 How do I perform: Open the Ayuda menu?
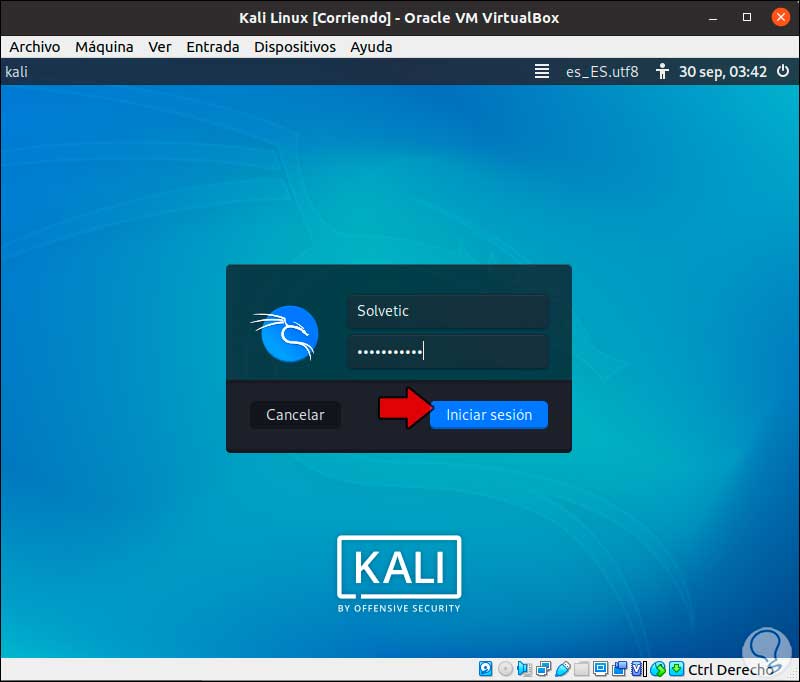click(x=371, y=47)
